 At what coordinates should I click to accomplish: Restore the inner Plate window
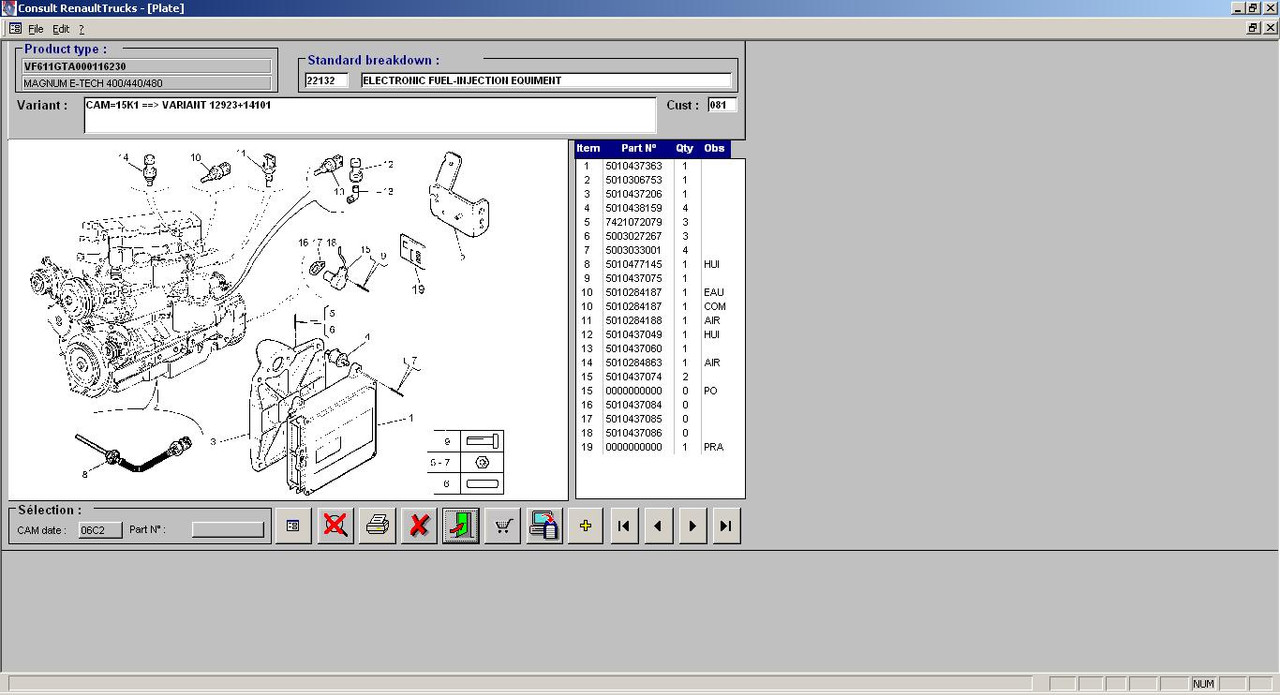[1253, 29]
